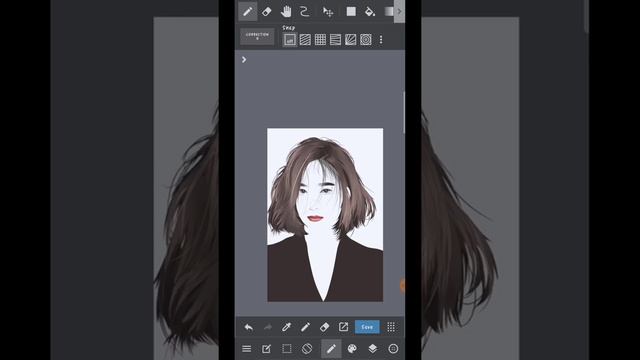Open the hamburger main menu
This screenshot has width=640, height=360.
247,349
